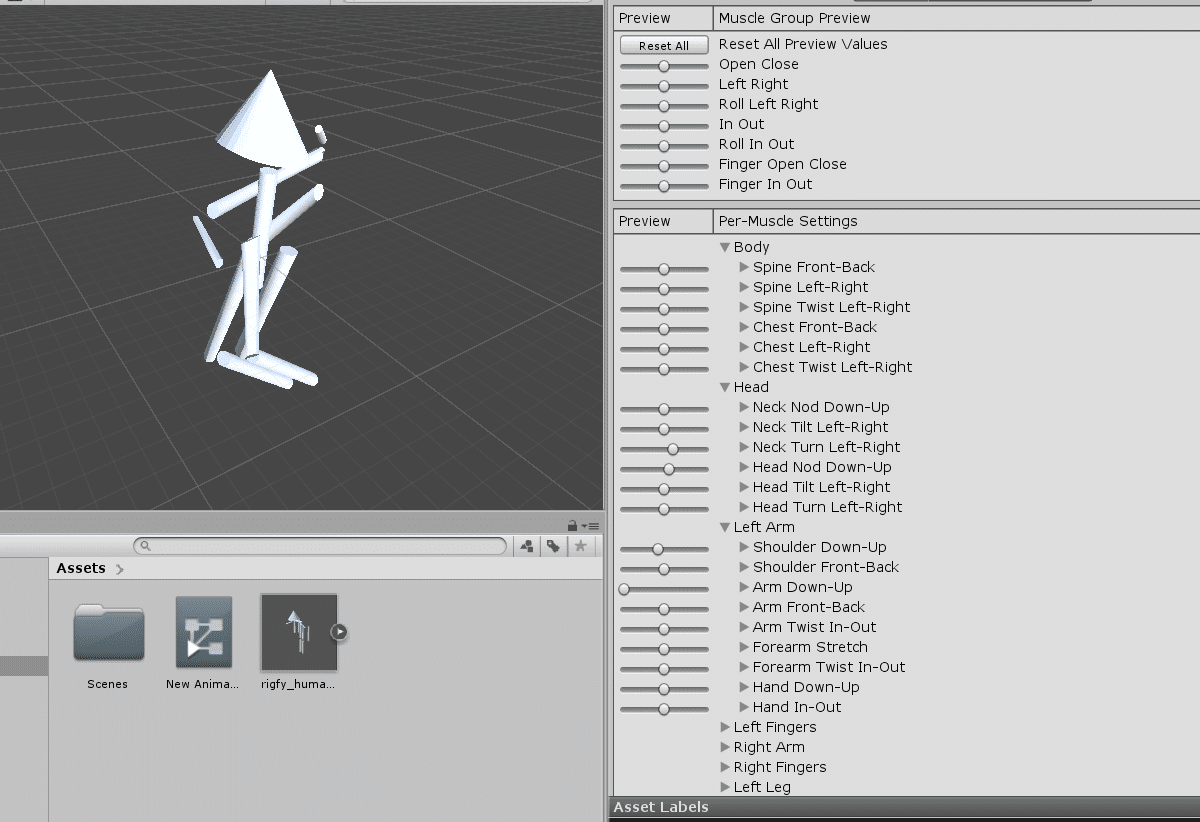The width and height of the screenshot is (1200, 822).
Task: Adjust the Chest Twist Left-Right preview slider
Action: click(x=664, y=369)
